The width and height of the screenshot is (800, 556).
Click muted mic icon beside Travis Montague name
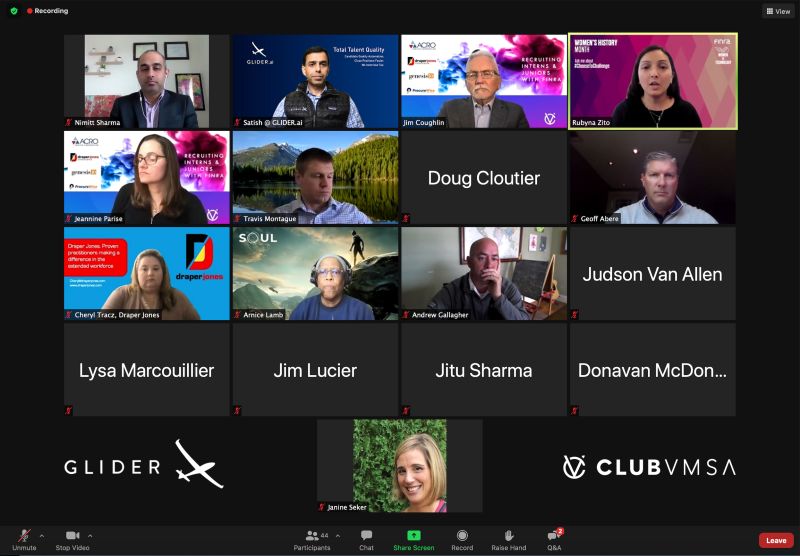tap(237, 218)
